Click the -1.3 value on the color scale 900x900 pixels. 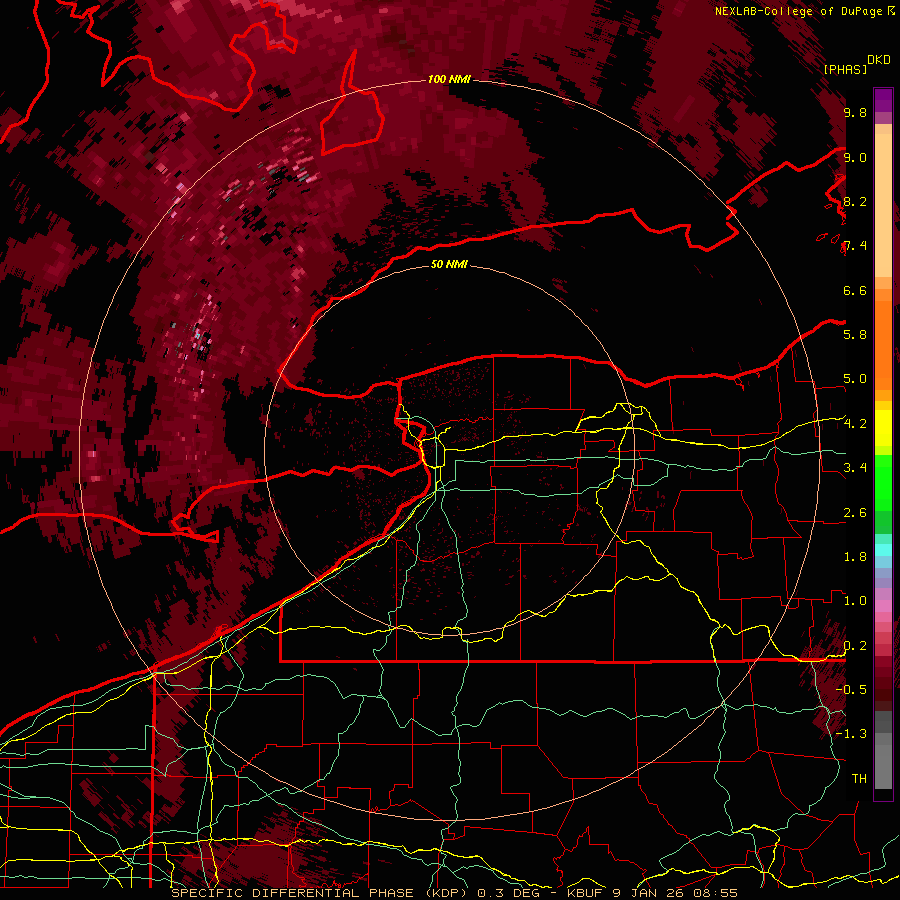tap(851, 734)
